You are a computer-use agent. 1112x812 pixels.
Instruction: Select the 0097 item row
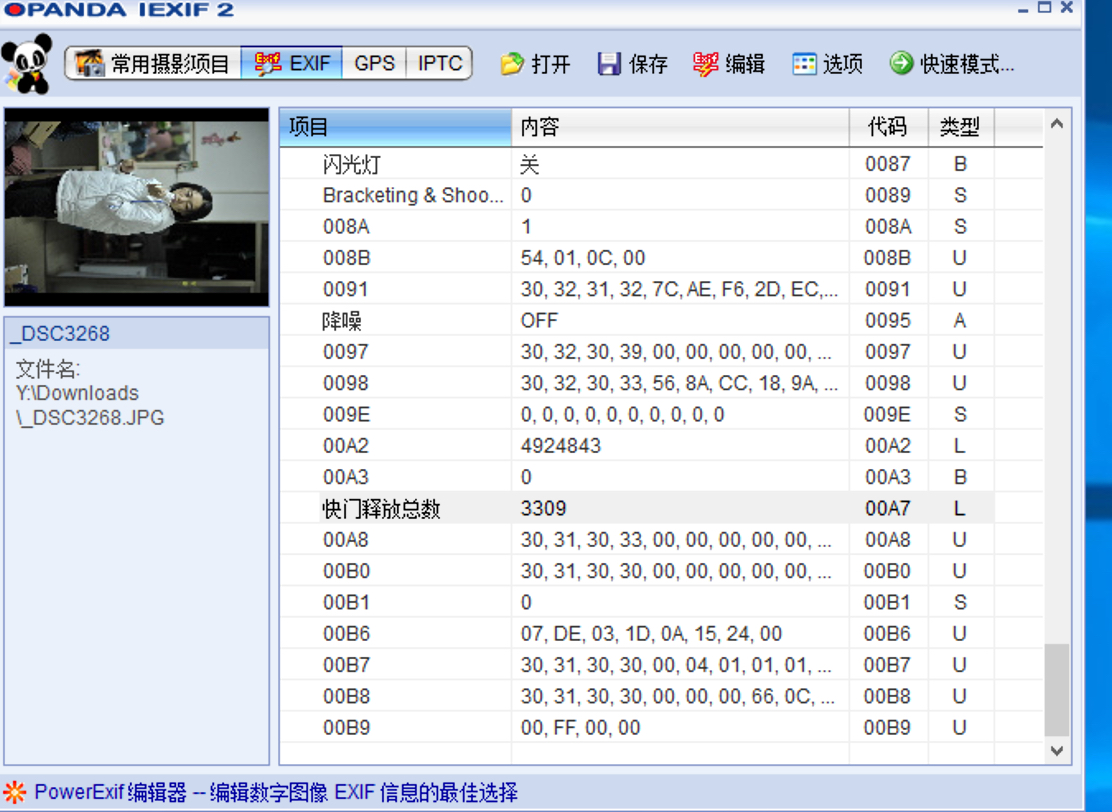point(661,352)
